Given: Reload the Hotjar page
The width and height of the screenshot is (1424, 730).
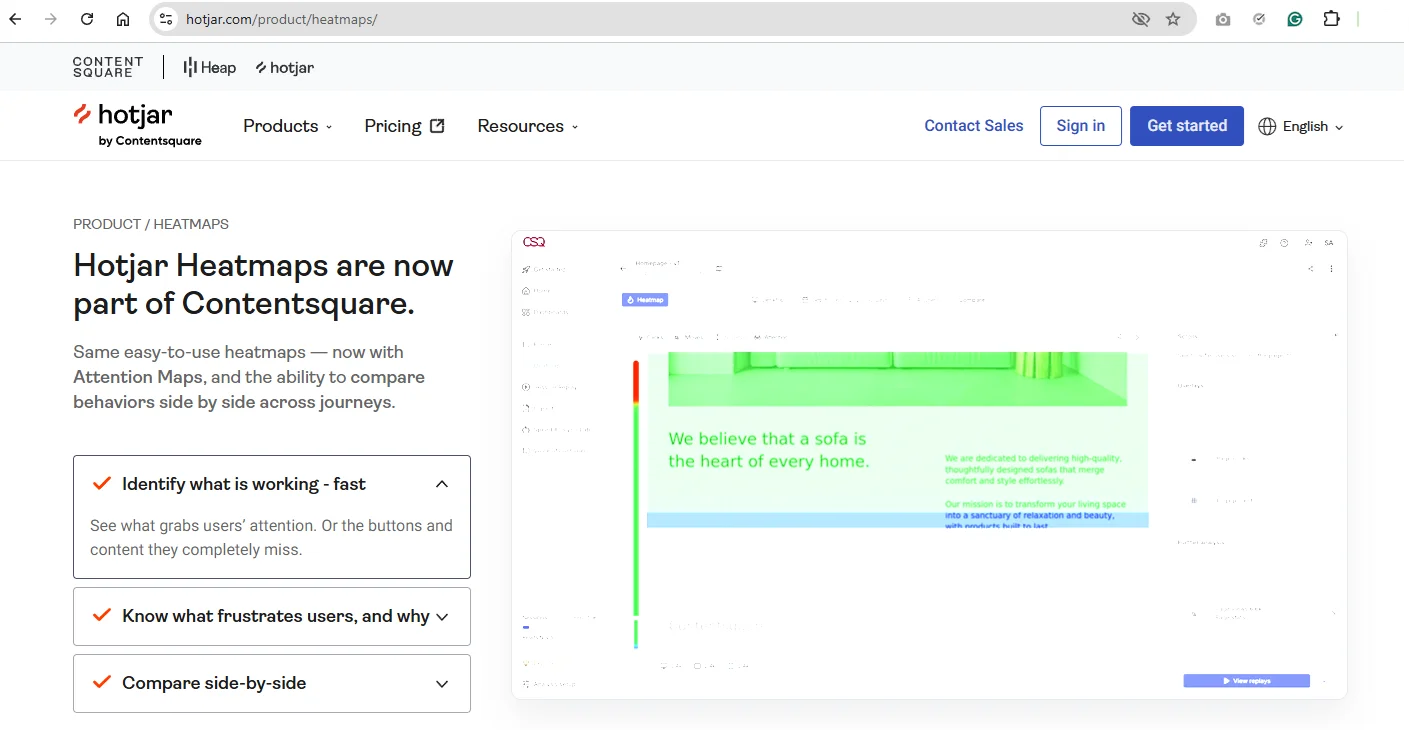Looking at the screenshot, I should [87, 19].
